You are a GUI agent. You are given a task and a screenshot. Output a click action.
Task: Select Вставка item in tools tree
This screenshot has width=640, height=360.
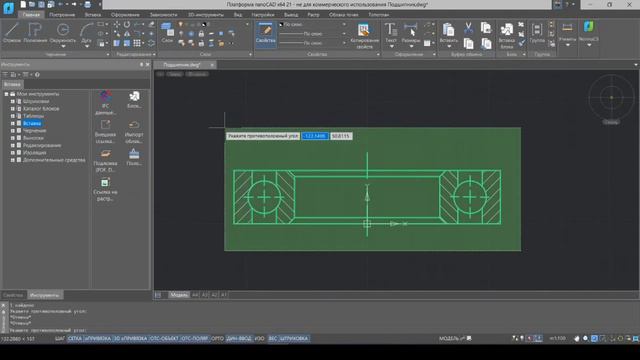[x=32, y=123]
